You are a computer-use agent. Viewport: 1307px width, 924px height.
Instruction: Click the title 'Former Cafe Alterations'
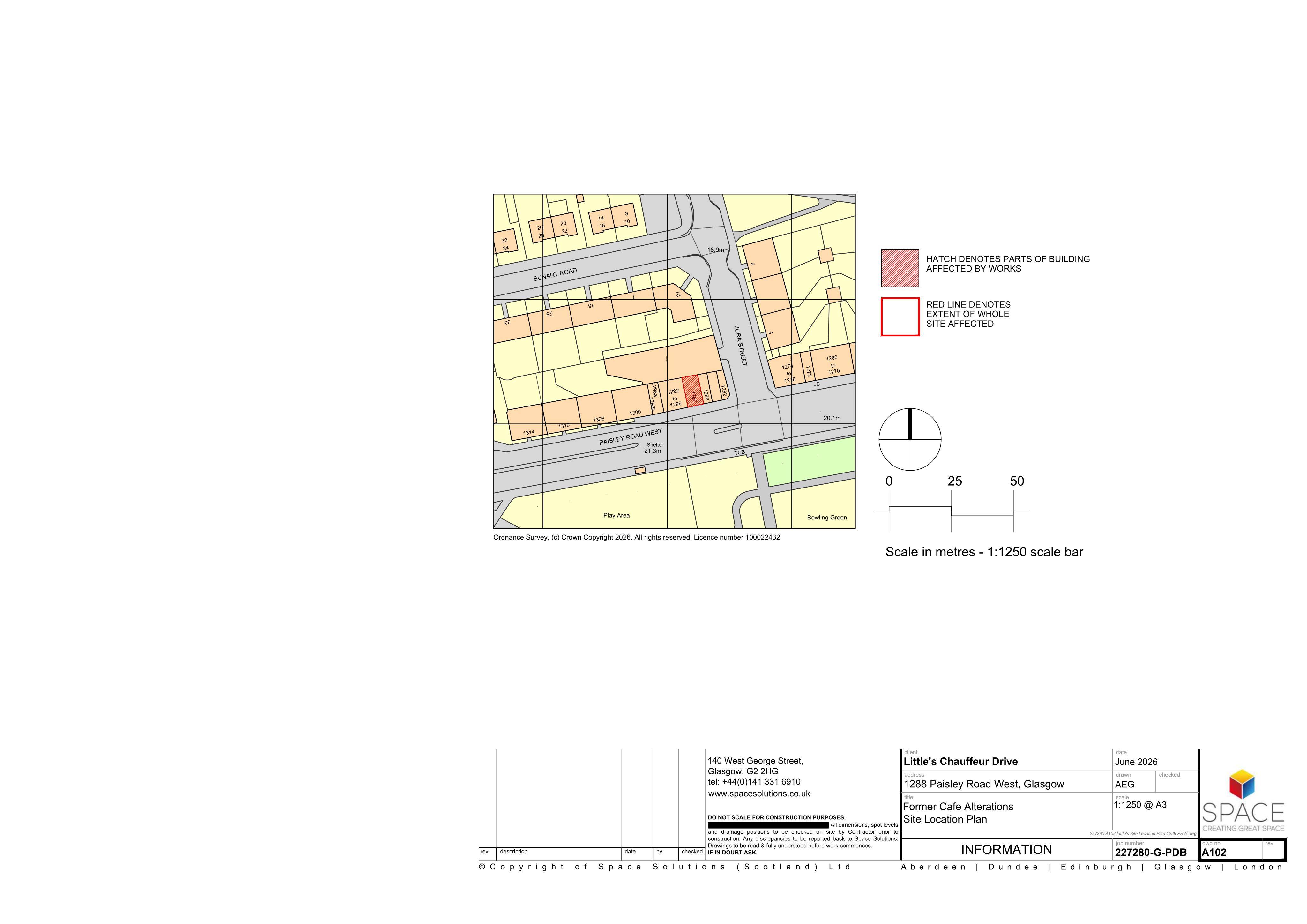(x=958, y=807)
